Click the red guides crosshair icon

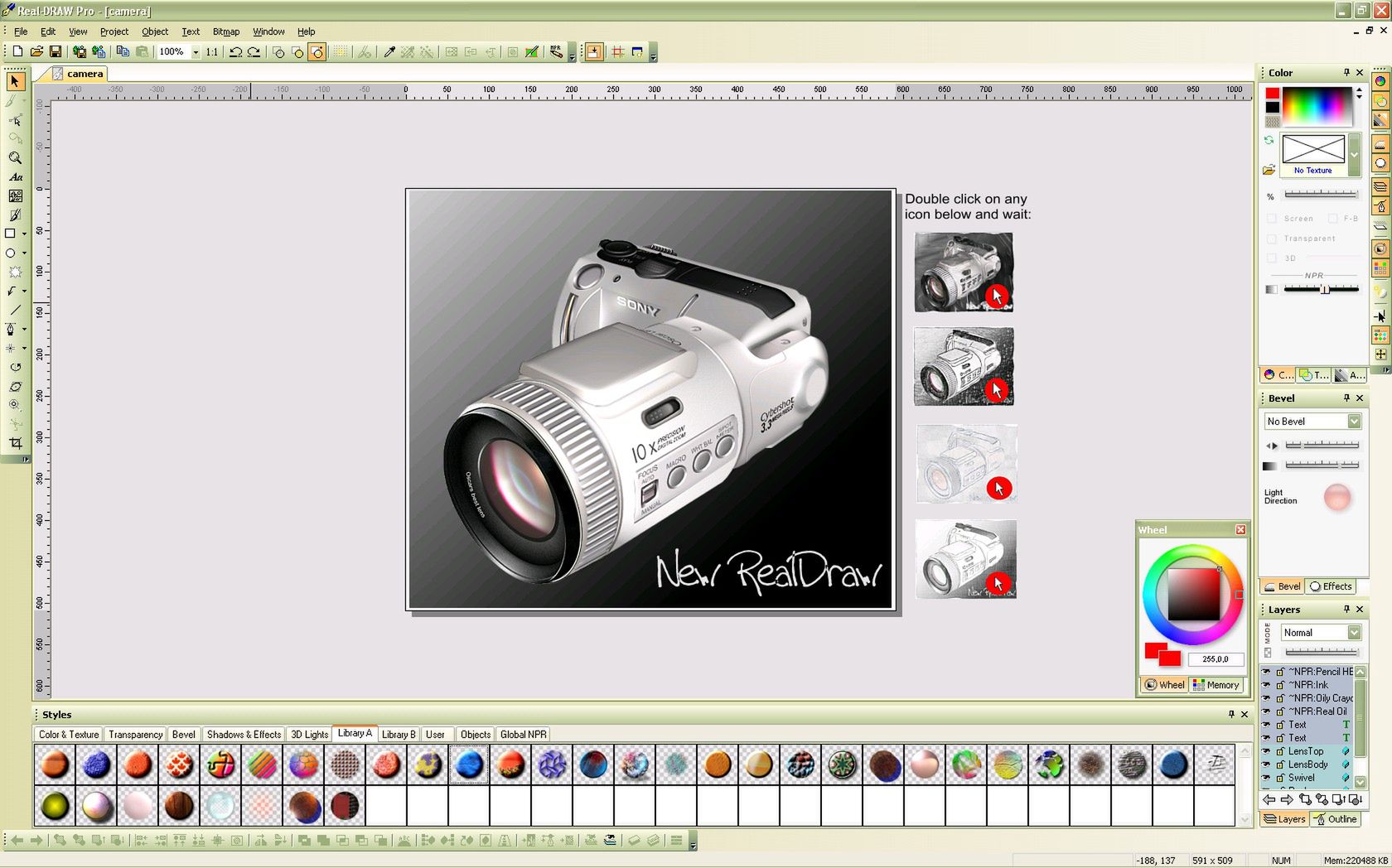coord(617,51)
